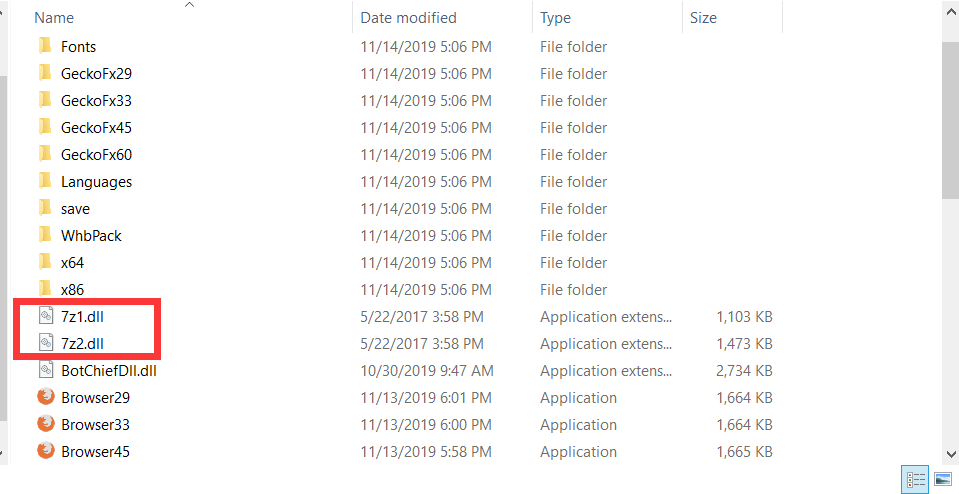Select the GeckoFx29 folder icon
The height and width of the screenshot is (494, 959).
(44, 73)
